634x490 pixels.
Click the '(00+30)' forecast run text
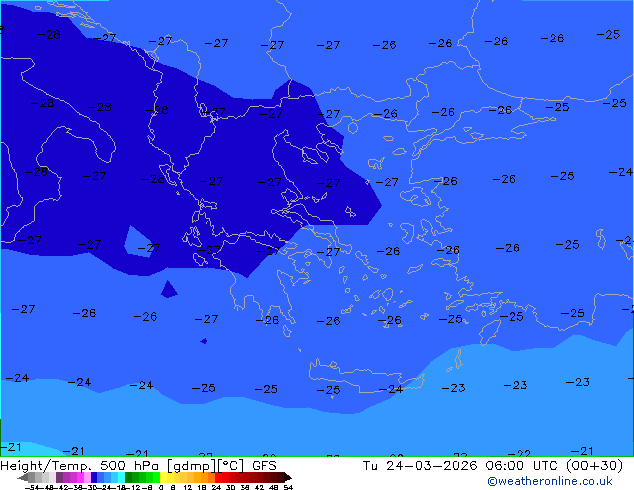point(594,466)
